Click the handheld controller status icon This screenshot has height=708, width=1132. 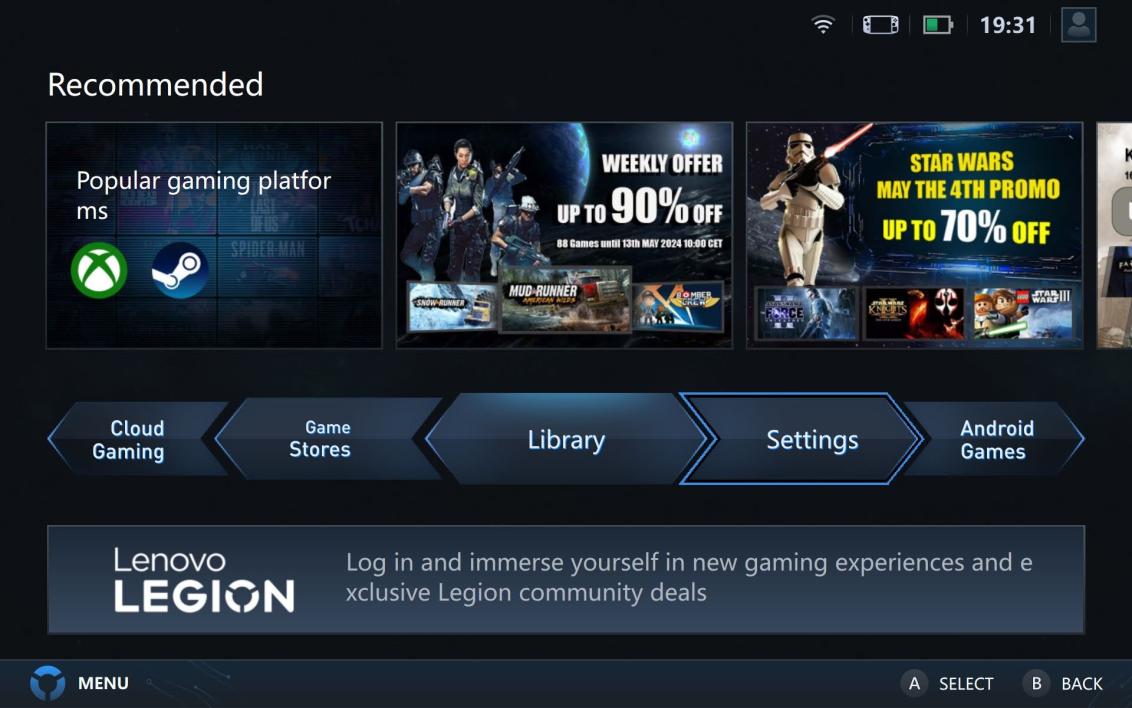881,25
